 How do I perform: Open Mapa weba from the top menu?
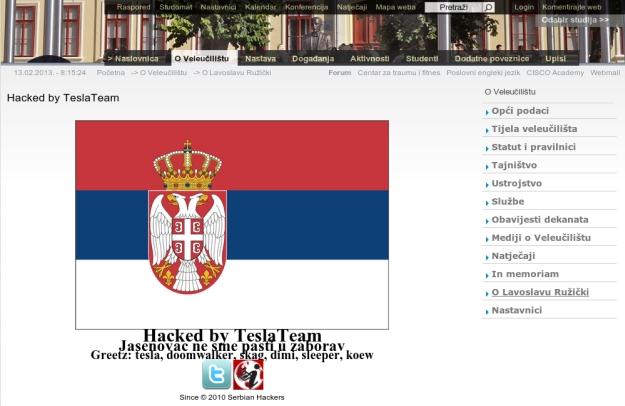395,7
